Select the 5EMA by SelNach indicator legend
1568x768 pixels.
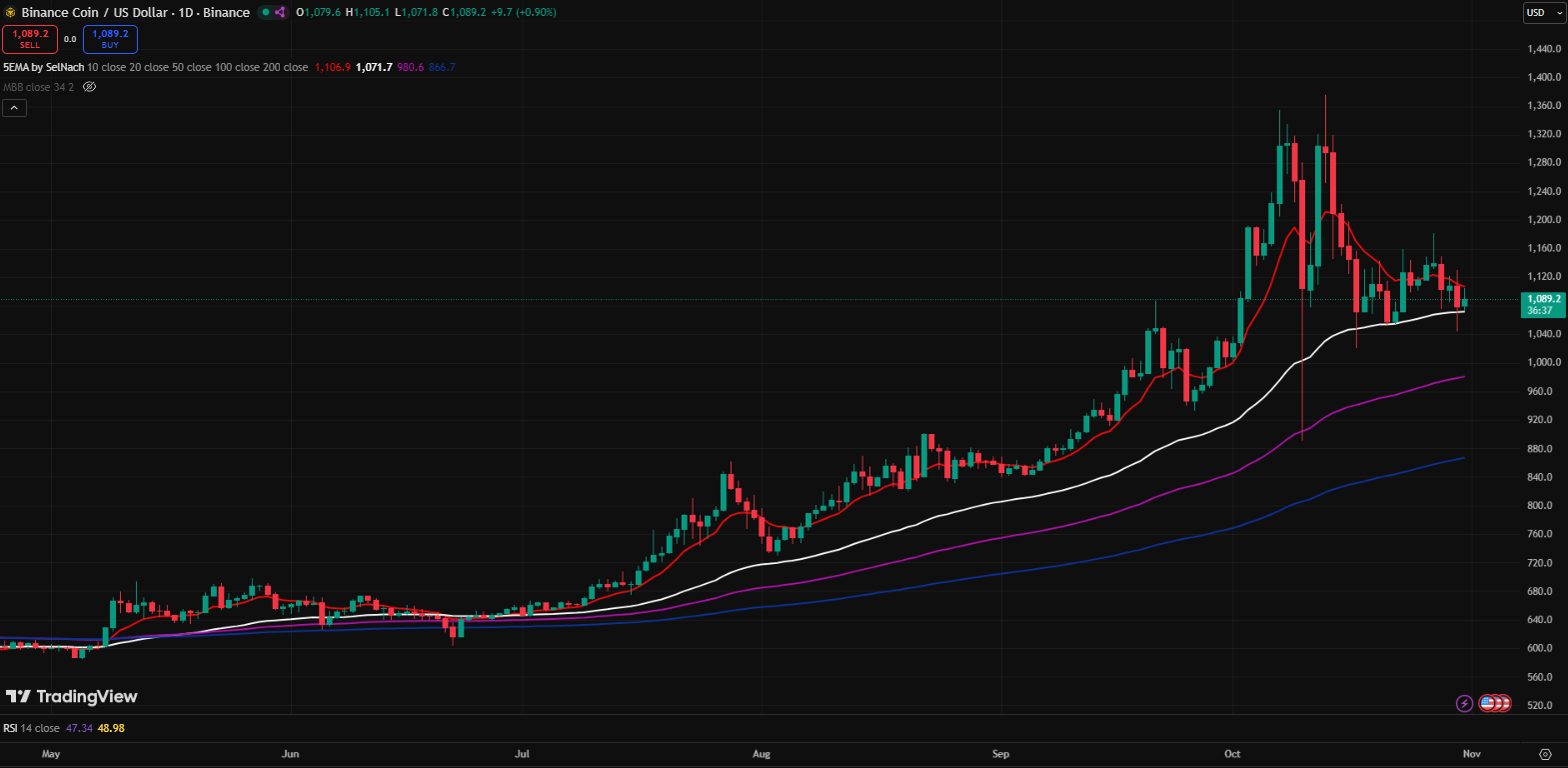coord(43,67)
